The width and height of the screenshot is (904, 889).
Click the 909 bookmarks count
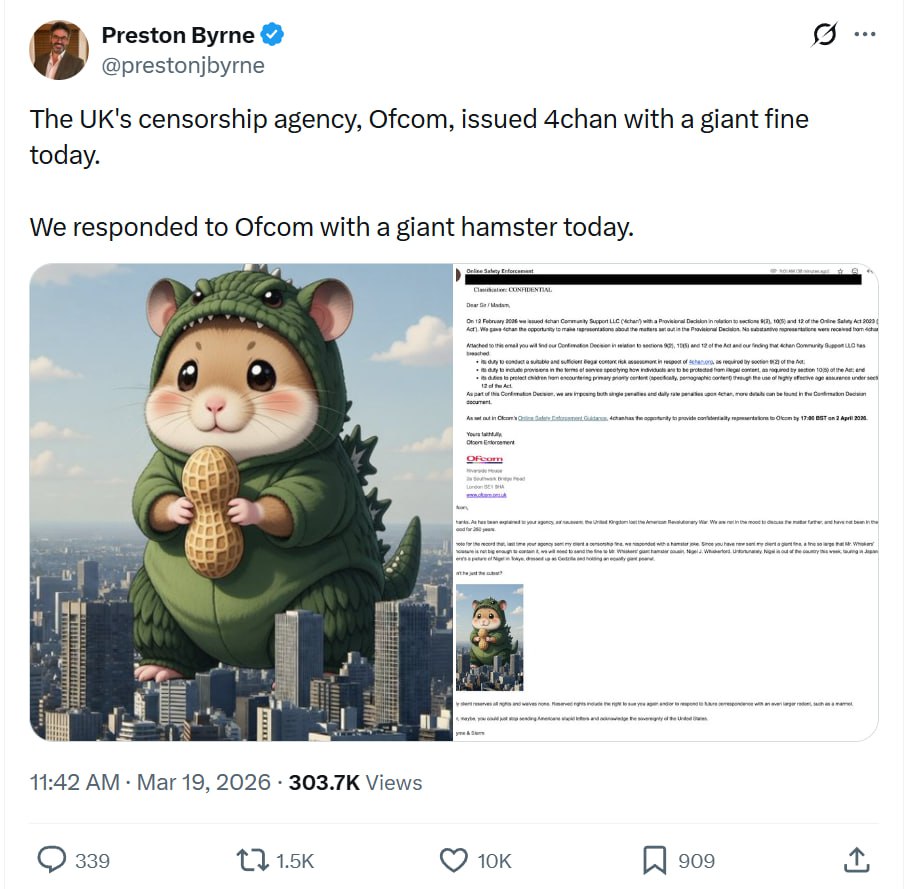pos(696,861)
